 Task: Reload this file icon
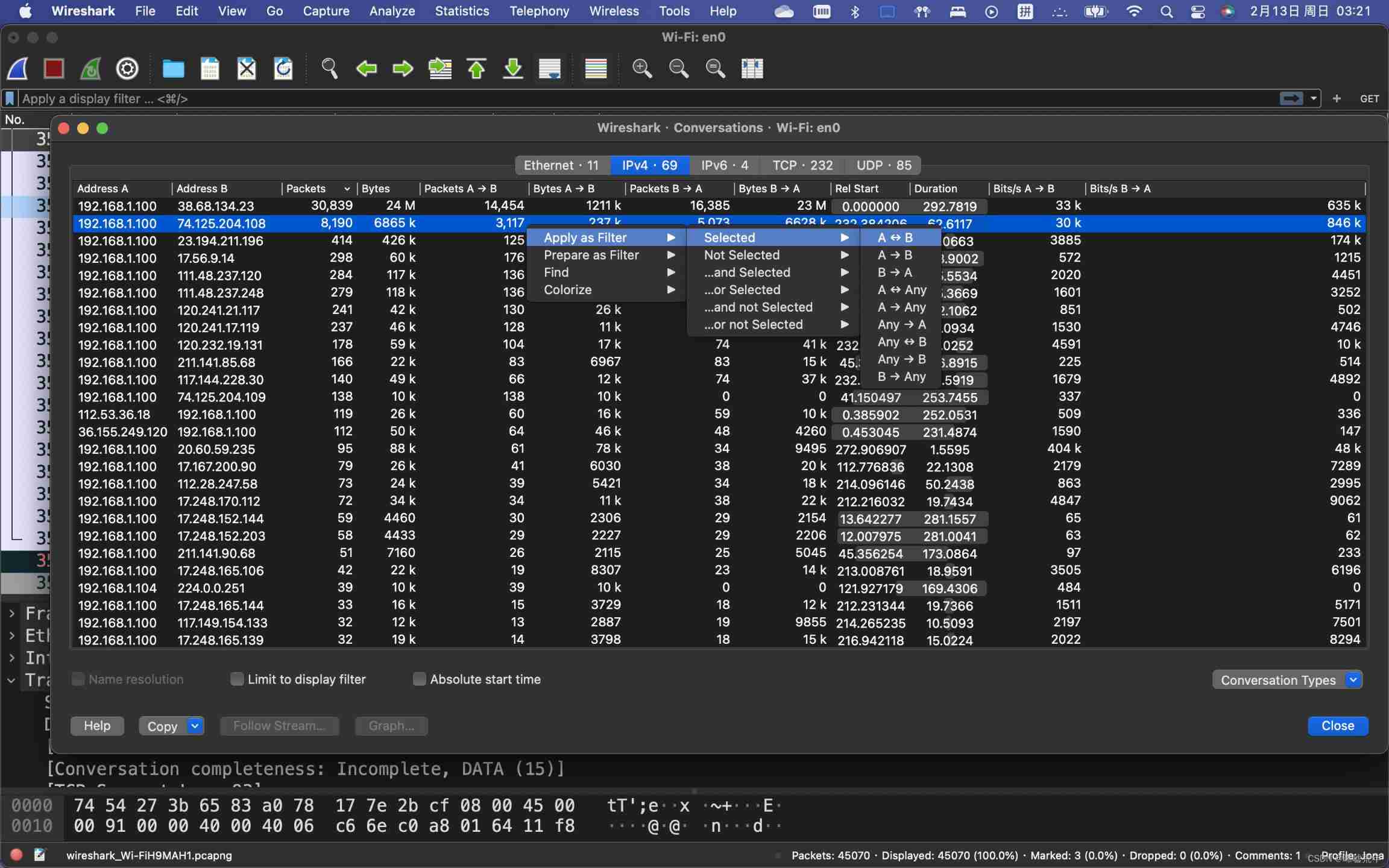tap(283, 69)
